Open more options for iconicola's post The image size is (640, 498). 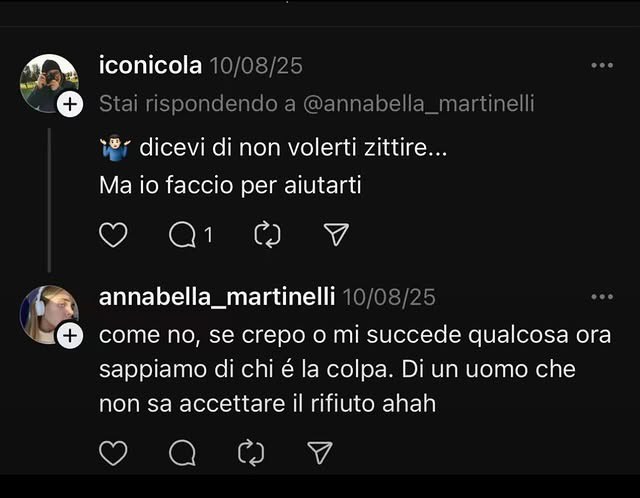click(x=602, y=66)
